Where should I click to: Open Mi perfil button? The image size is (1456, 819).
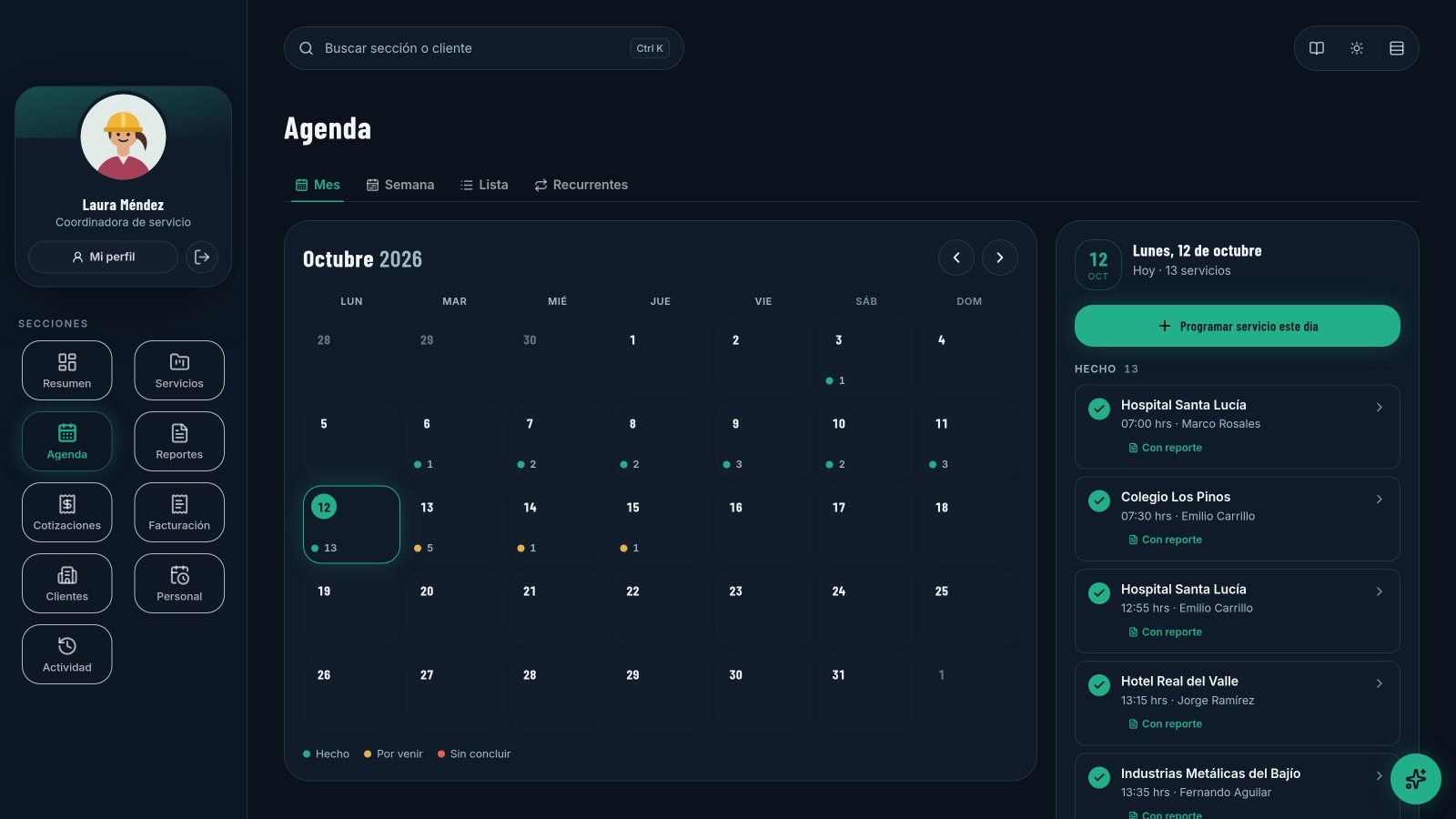[x=103, y=258]
